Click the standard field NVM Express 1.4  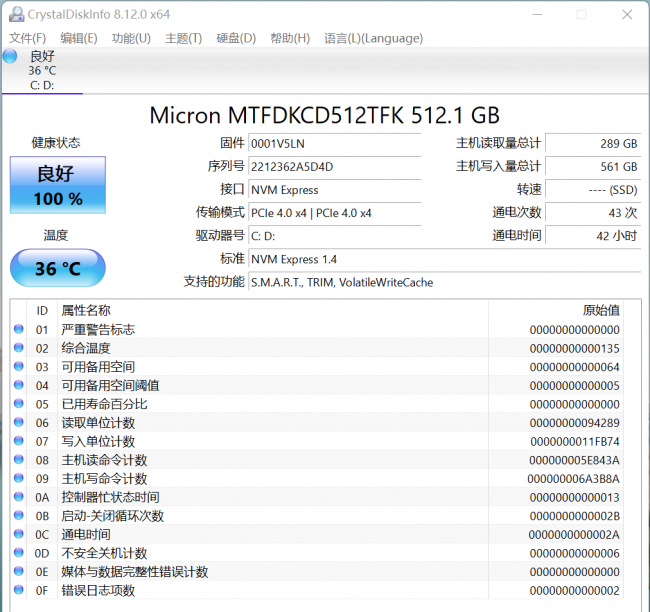click(444, 260)
